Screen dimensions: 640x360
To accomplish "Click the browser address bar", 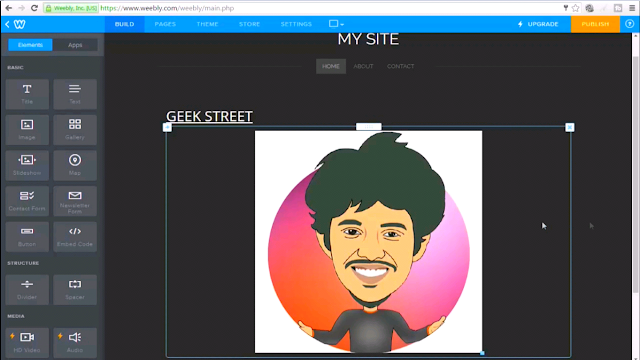I will [302, 8].
